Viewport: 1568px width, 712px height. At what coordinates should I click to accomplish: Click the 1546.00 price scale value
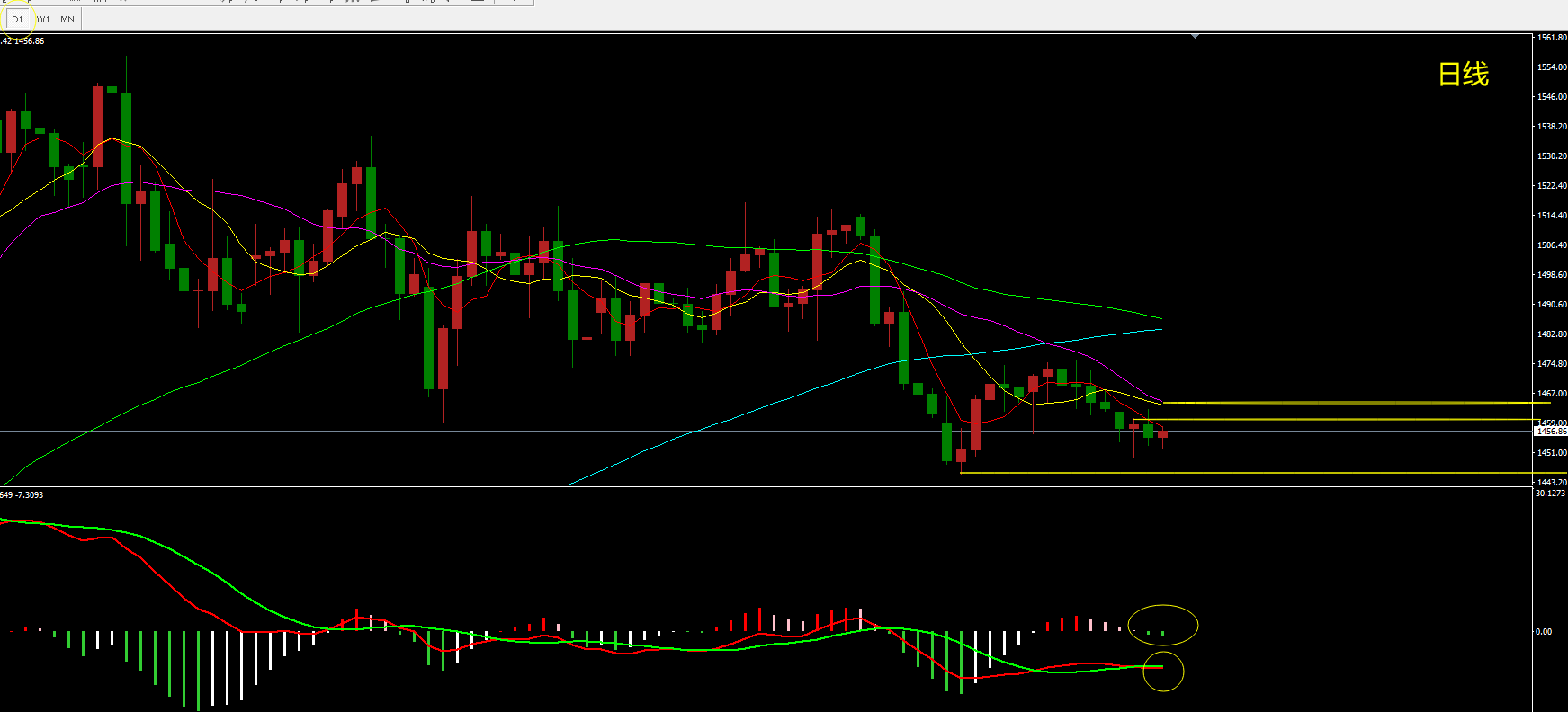point(1552,97)
